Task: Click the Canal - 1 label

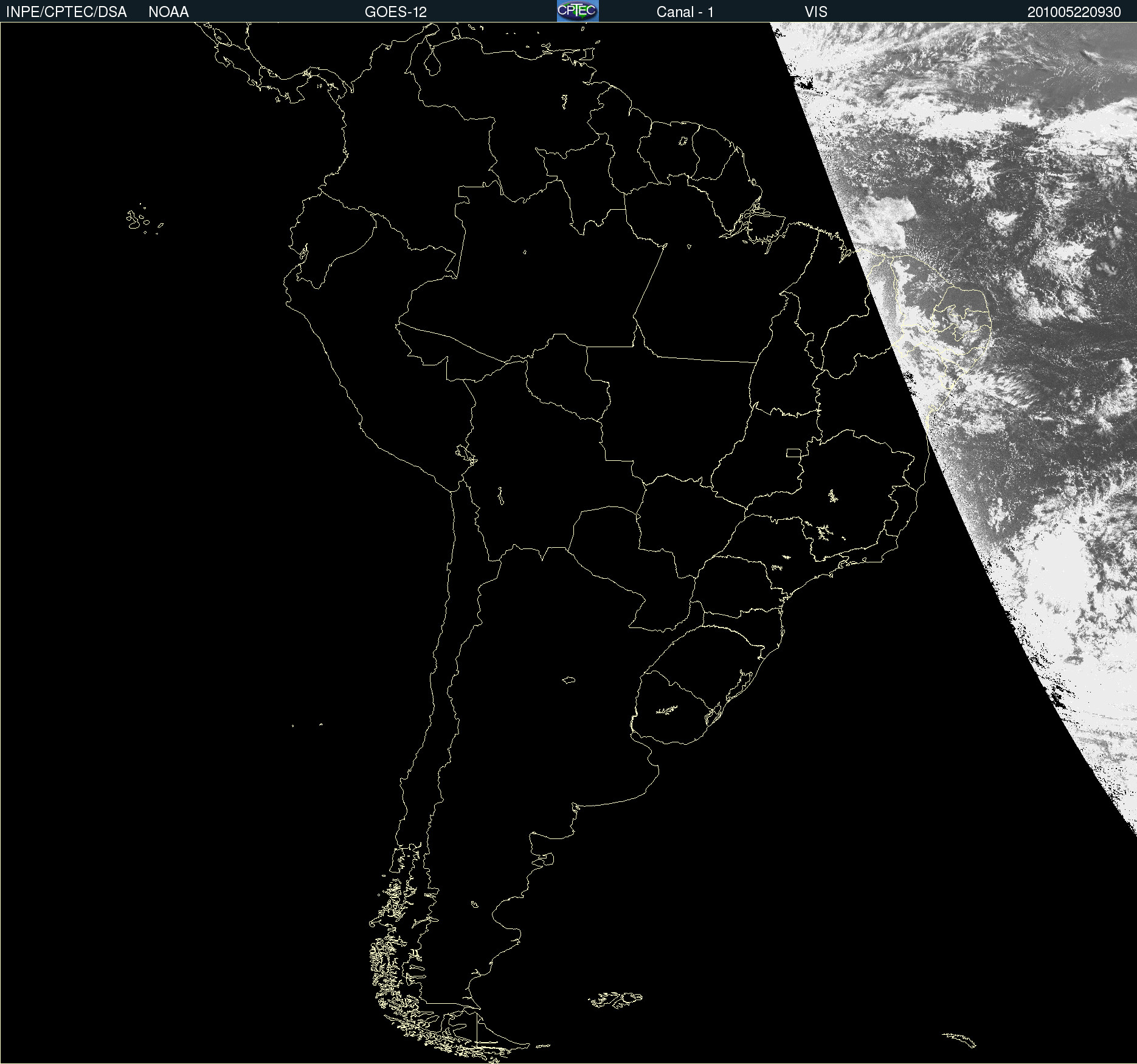Action: 685,12
